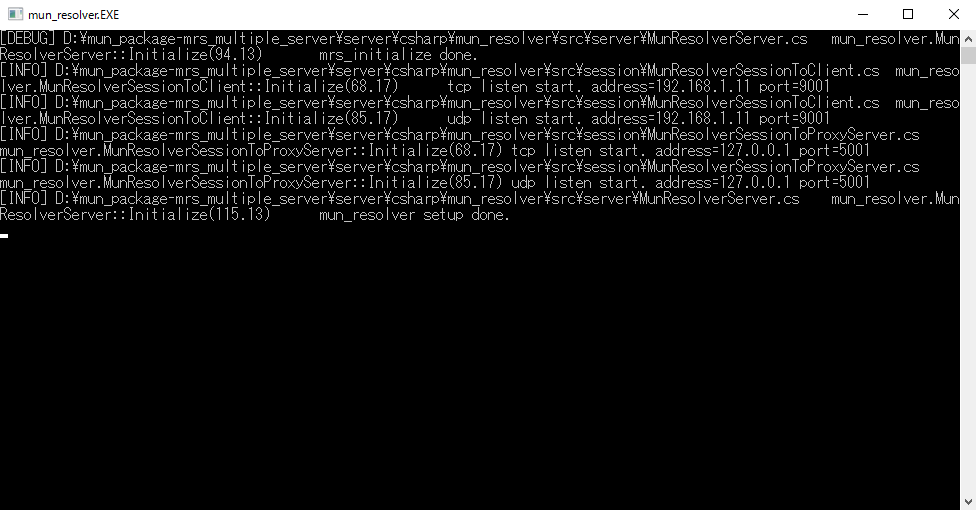This screenshot has height=510, width=976.
Task: Click the Initialize(115.13) text
Action: [199, 215]
